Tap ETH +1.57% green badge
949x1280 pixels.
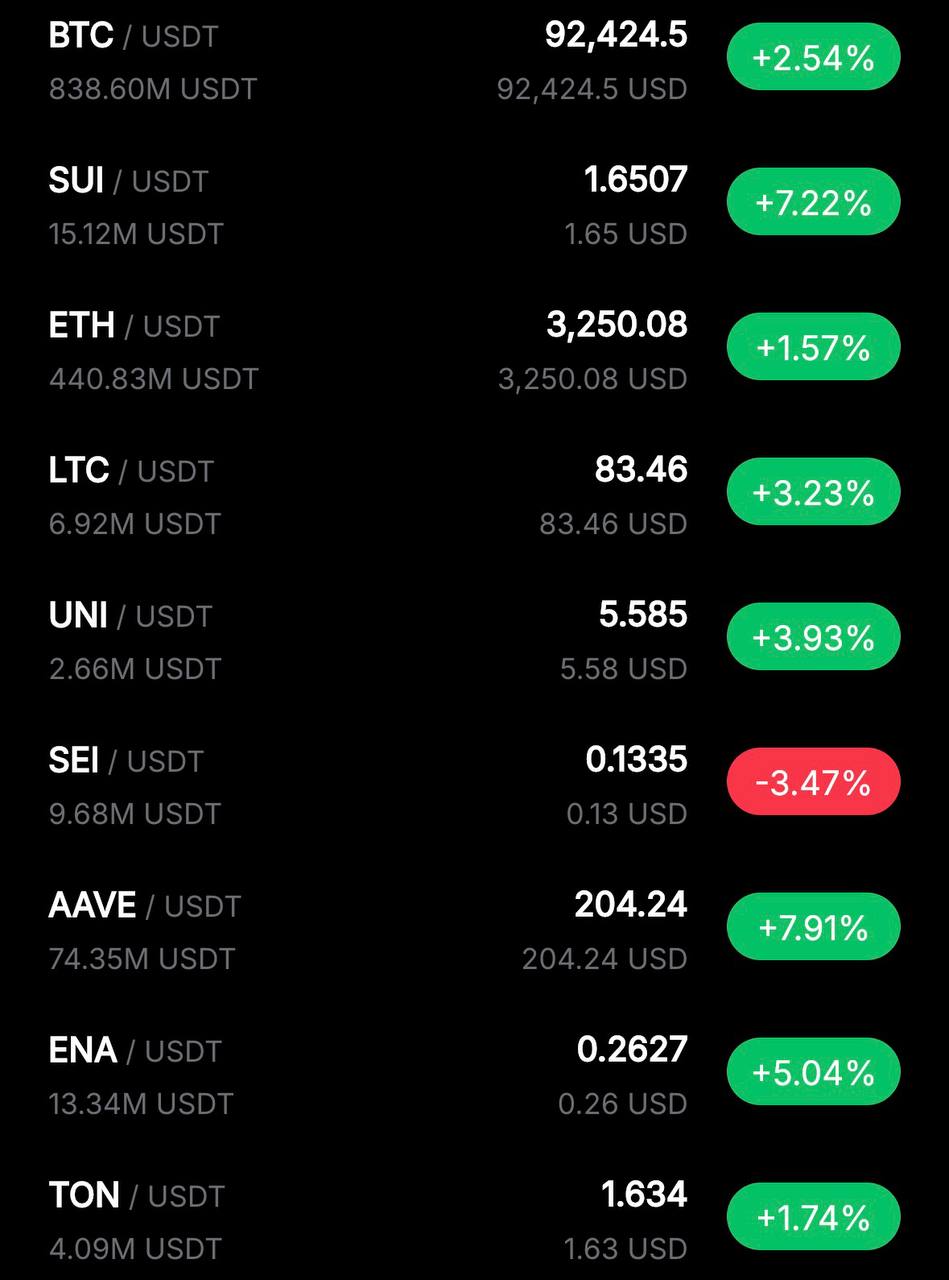[813, 348]
